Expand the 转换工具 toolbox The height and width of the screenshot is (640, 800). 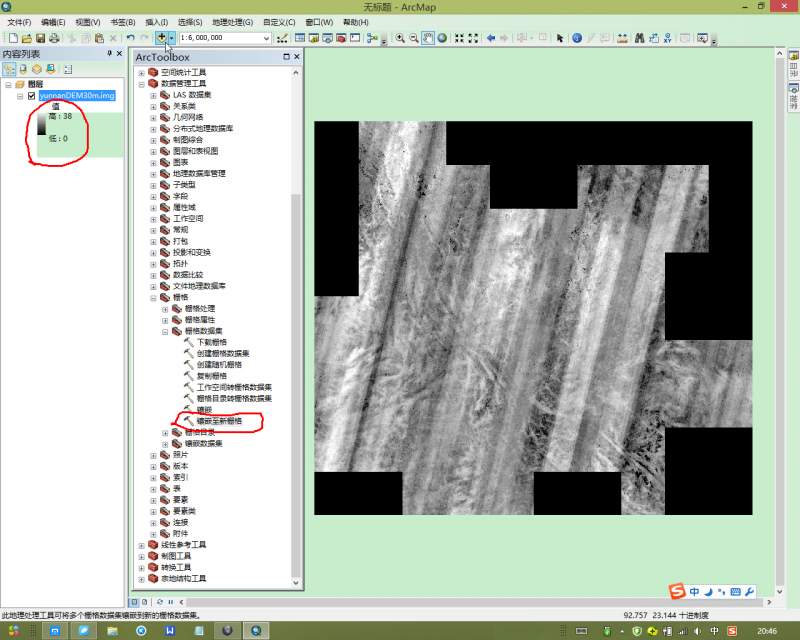pyautogui.click(x=141, y=568)
